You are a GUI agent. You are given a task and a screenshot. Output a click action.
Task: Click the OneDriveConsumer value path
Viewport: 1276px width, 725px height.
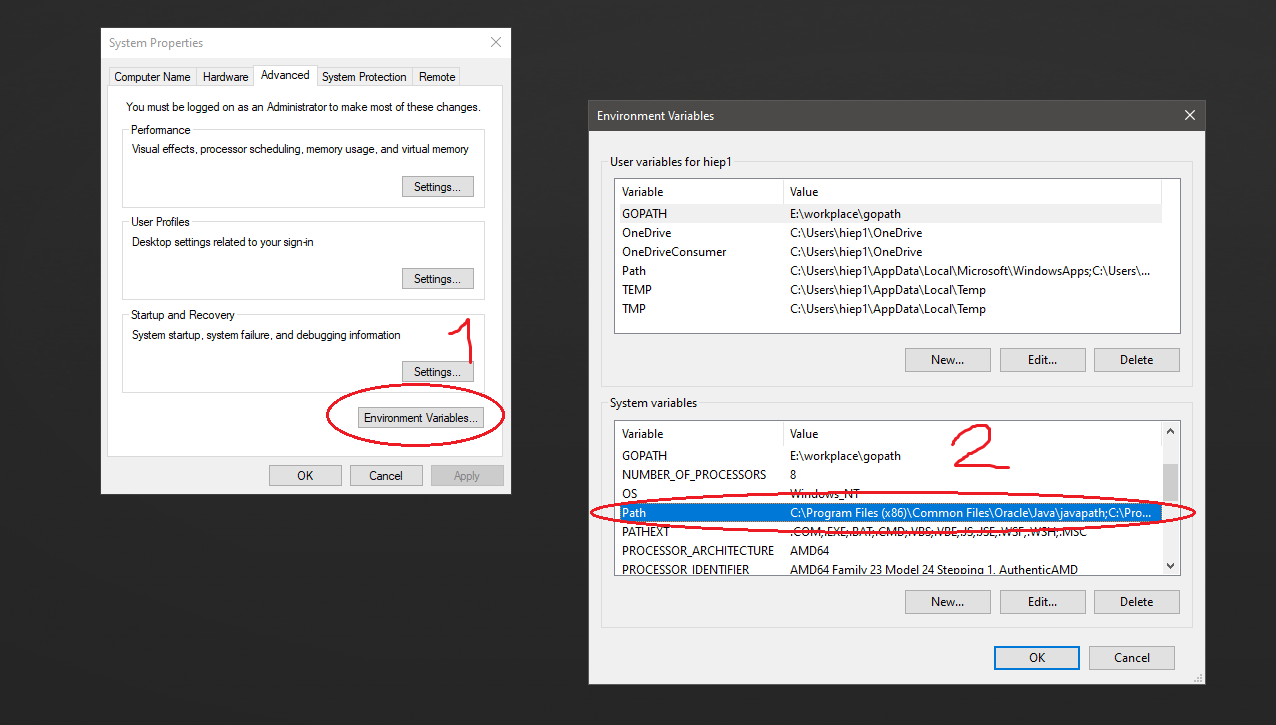(x=856, y=252)
